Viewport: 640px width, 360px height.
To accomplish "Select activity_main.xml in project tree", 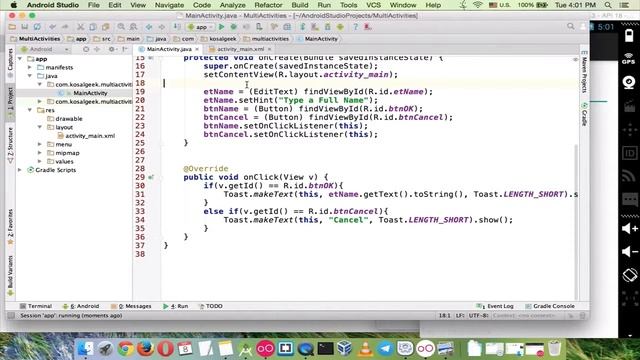I will click(x=90, y=136).
